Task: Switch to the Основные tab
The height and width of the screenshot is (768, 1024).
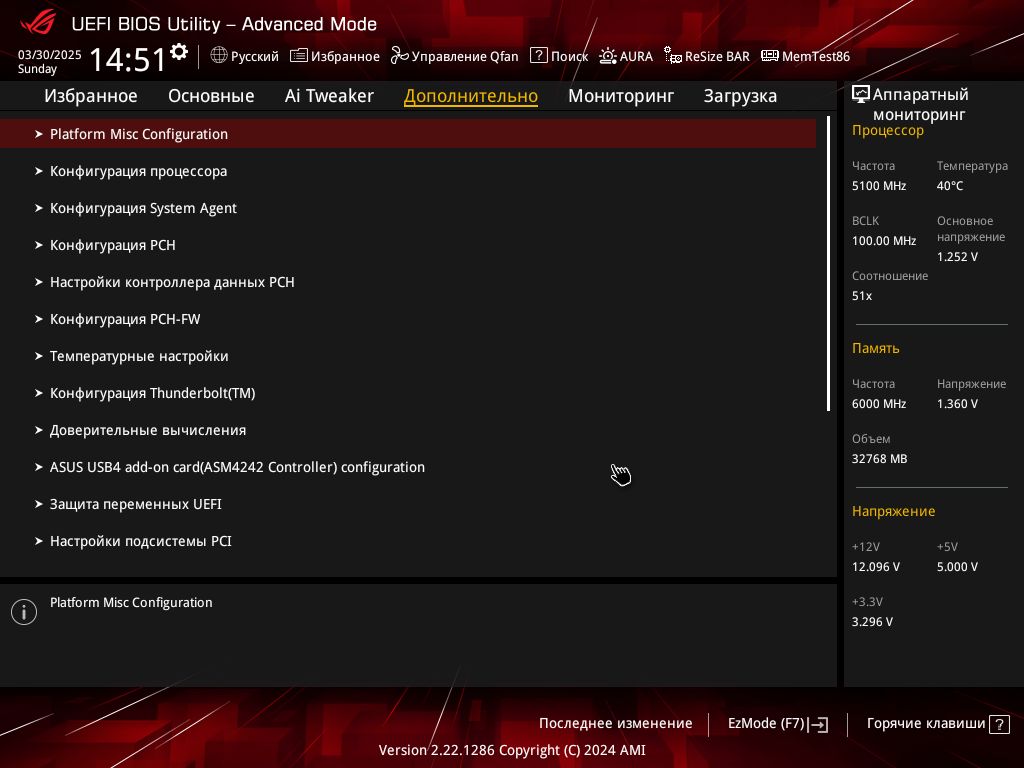Action: coord(211,96)
